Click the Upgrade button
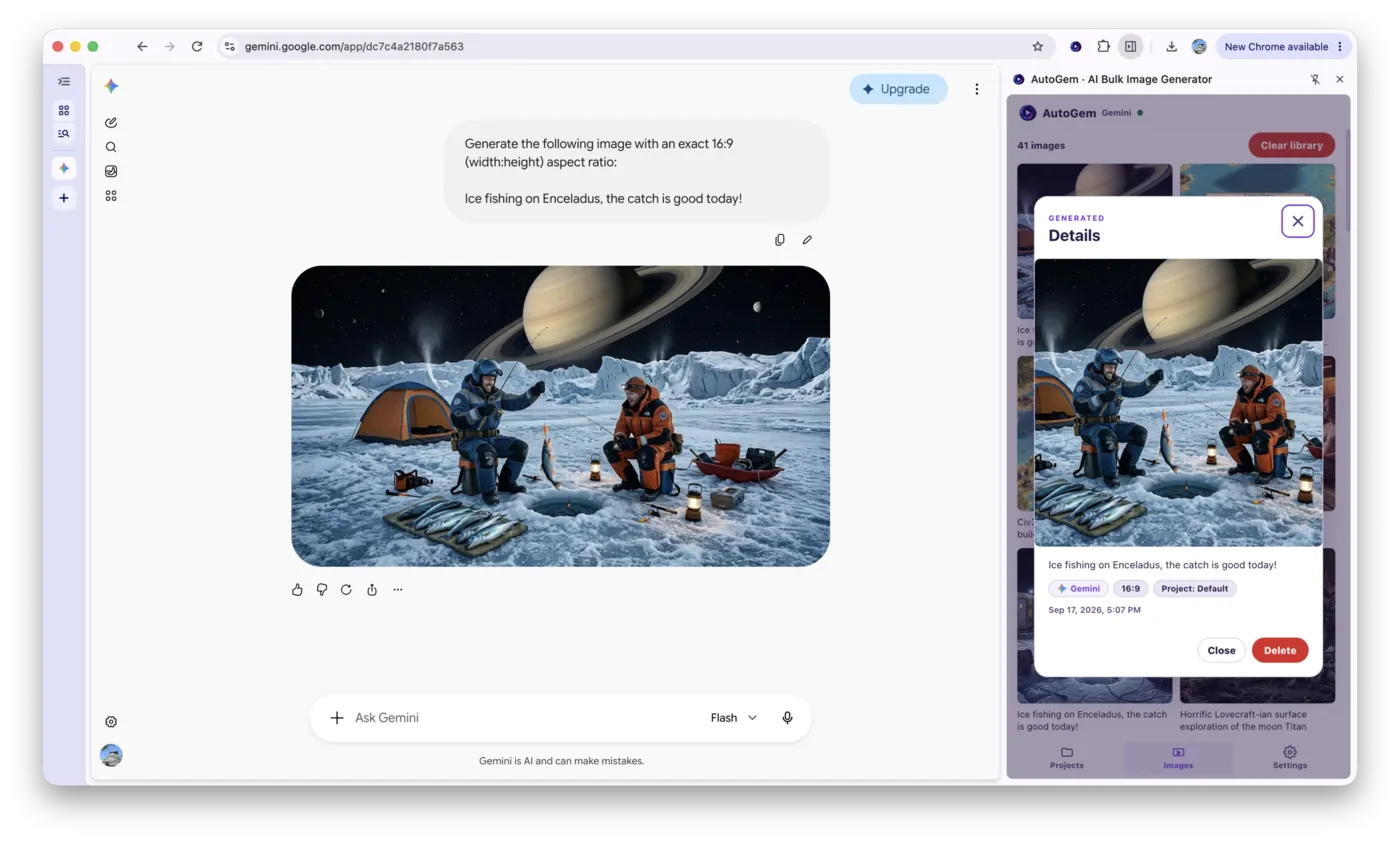1400x842 pixels. coord(898,89)
